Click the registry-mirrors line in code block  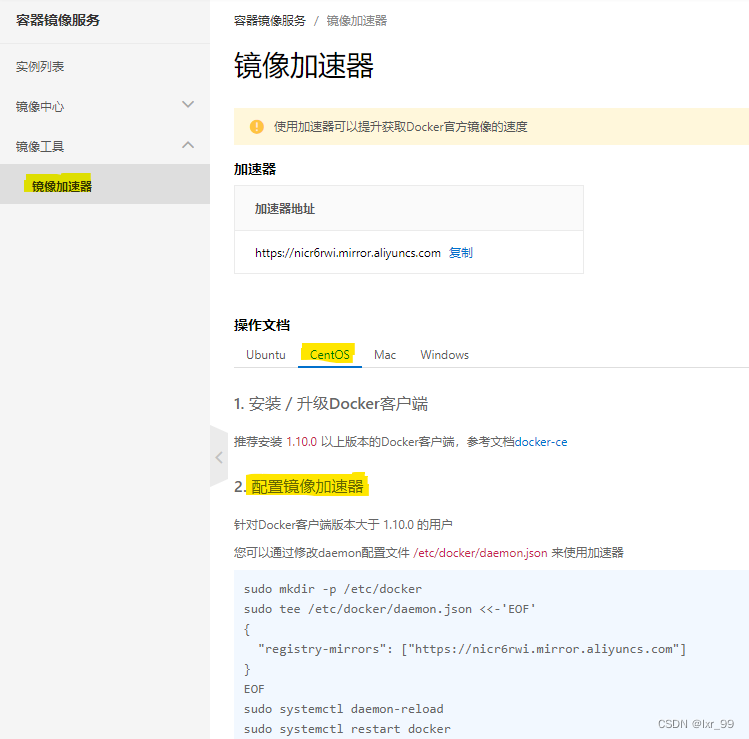[x=472, y=649]
